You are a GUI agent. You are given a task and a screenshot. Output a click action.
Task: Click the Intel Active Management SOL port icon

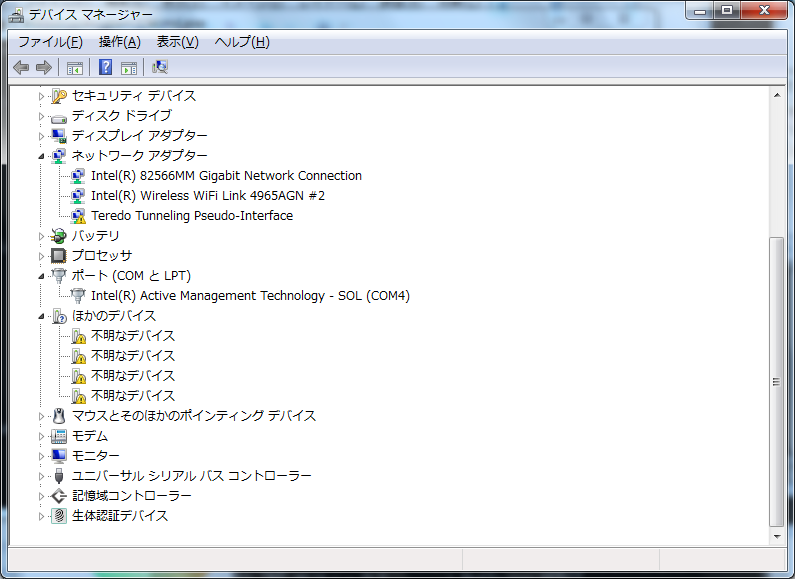point(78,296)
